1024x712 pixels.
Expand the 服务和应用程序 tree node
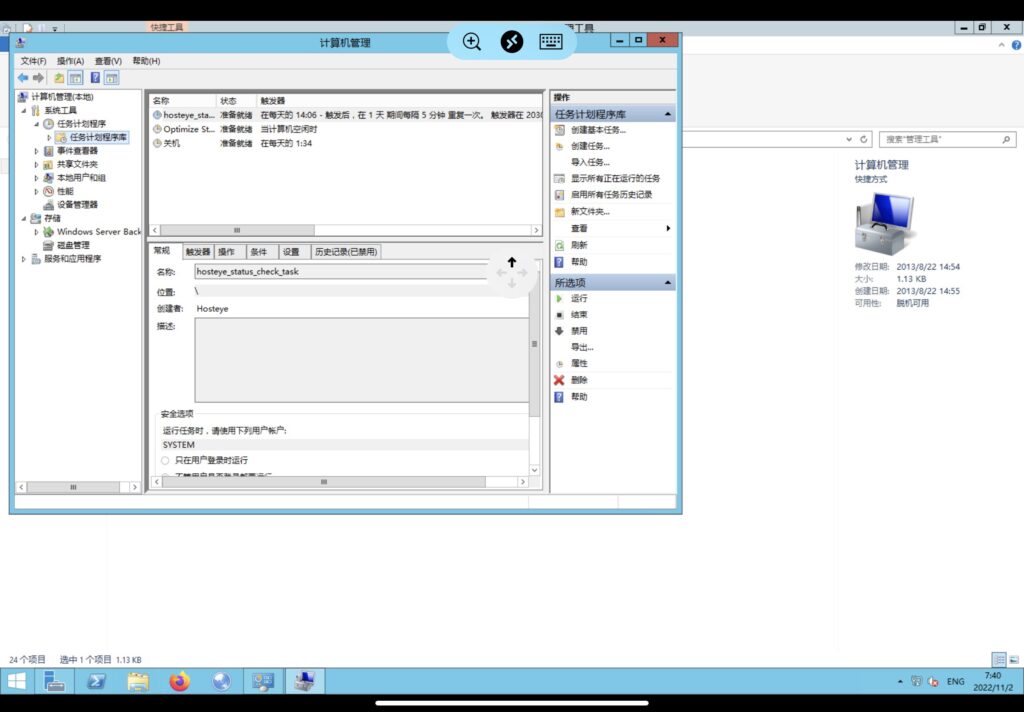coord(23,259)
